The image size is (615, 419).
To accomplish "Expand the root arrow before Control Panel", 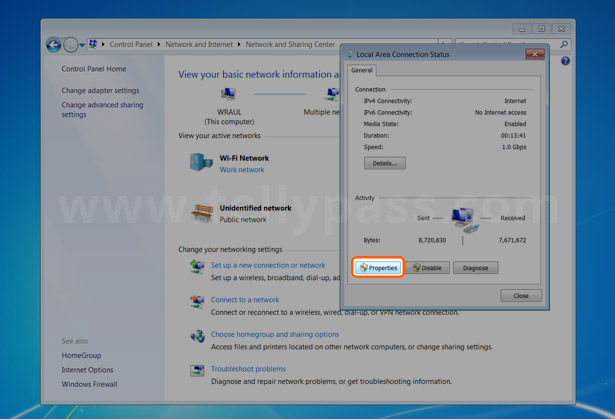I will coord(103,44).
